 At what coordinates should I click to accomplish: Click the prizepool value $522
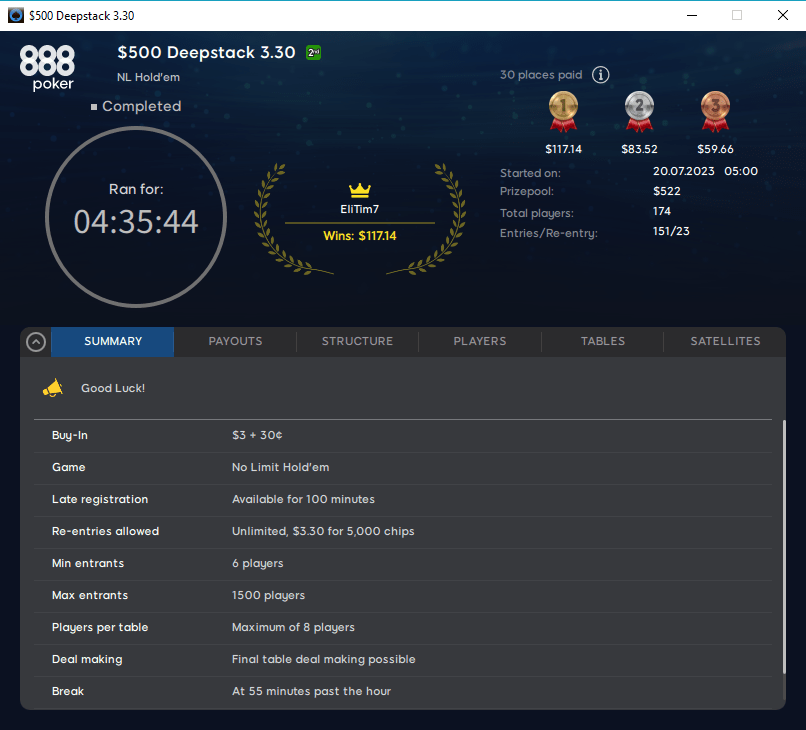(667, 191)
